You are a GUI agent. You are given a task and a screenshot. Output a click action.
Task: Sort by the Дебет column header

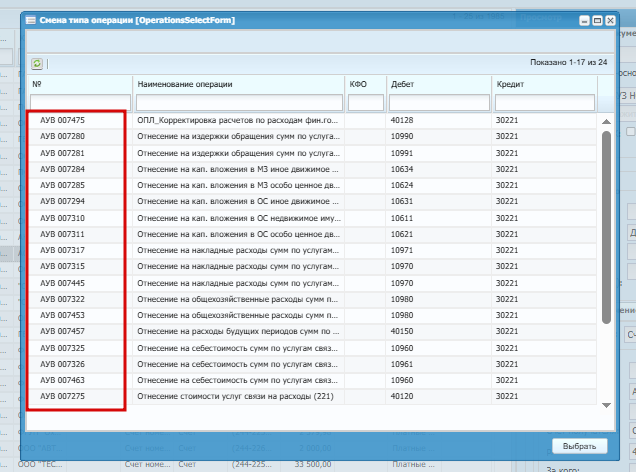(x=439, y=84)
